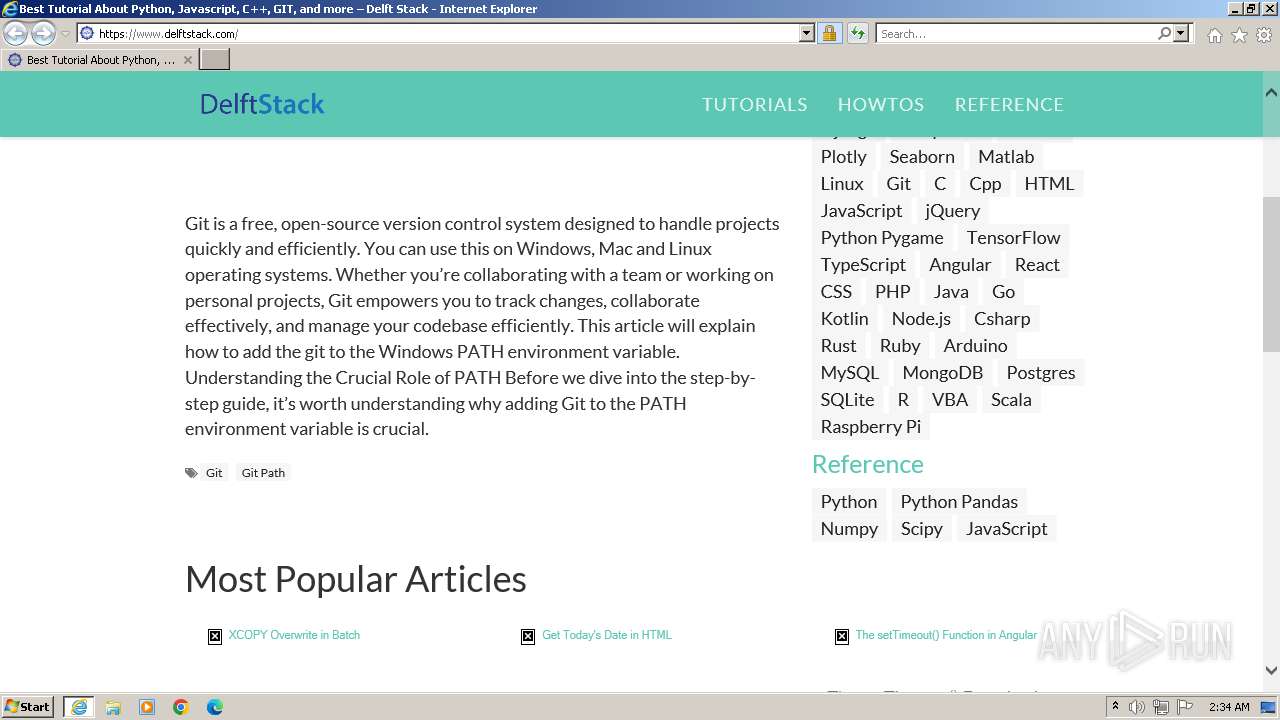Open the Scipy reference tag
Image resolution: width=1280 pixels, height=720 pixels.
(x=922, y=528)
